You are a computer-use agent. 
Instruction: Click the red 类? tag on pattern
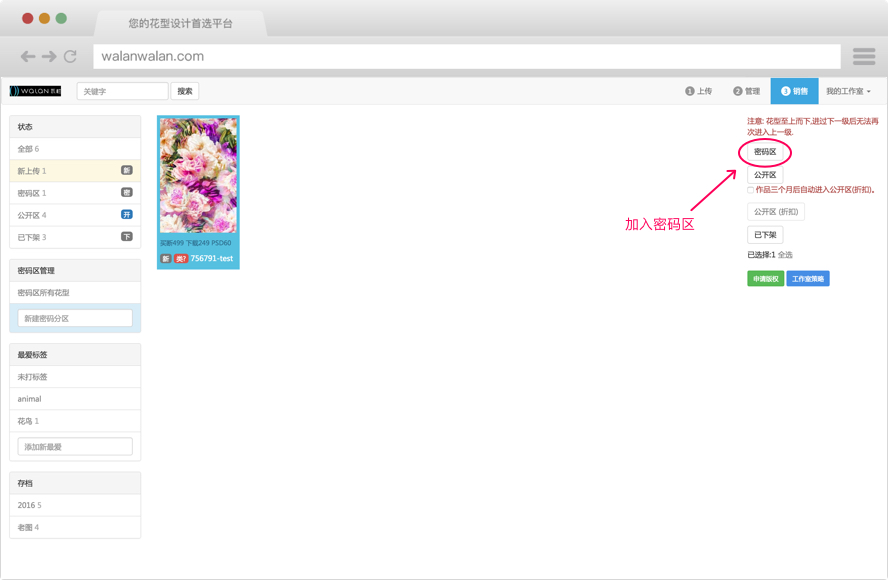pos(181,258)
